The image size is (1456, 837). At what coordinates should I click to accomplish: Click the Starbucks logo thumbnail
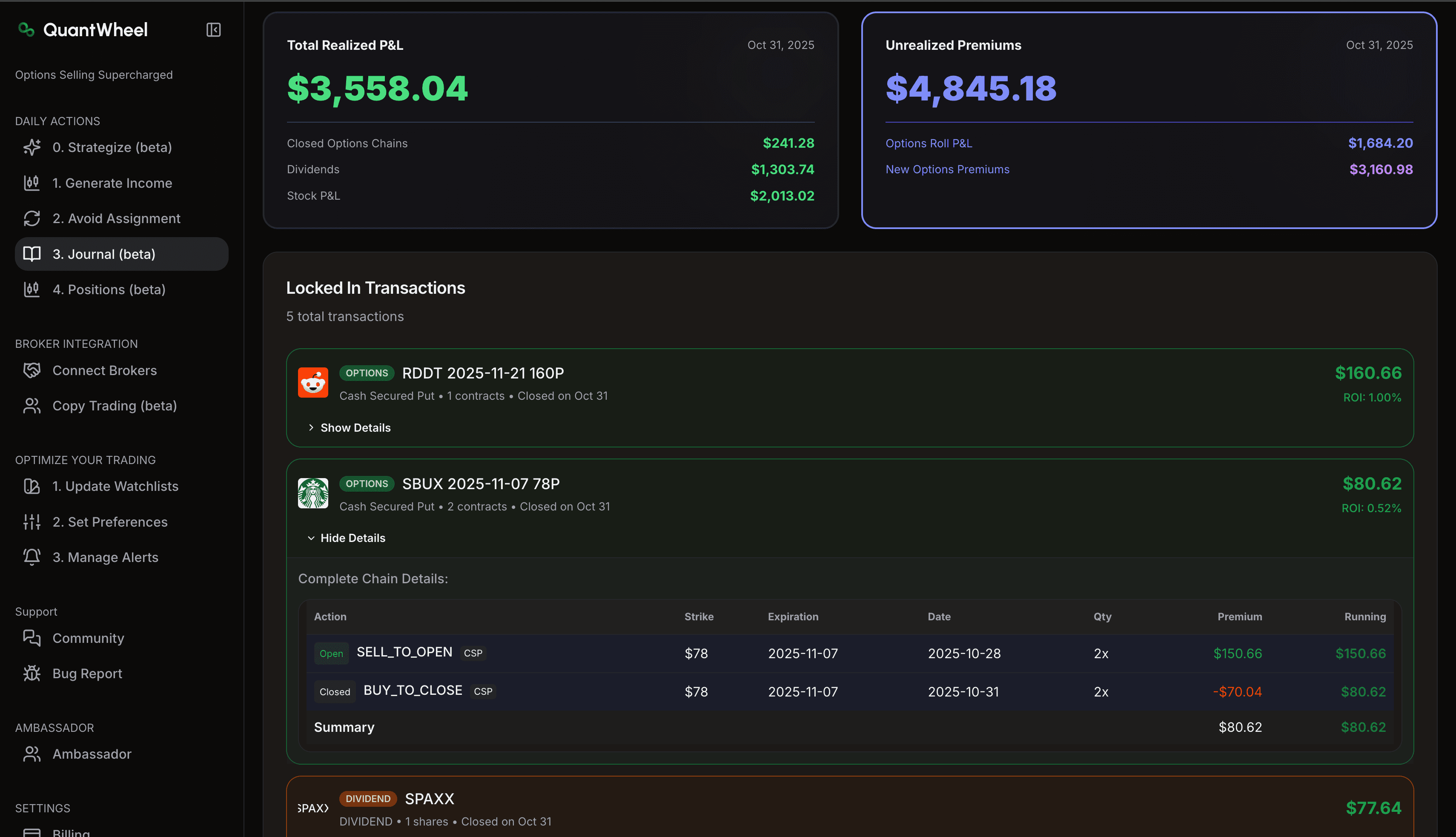click(x=313, y=493)
